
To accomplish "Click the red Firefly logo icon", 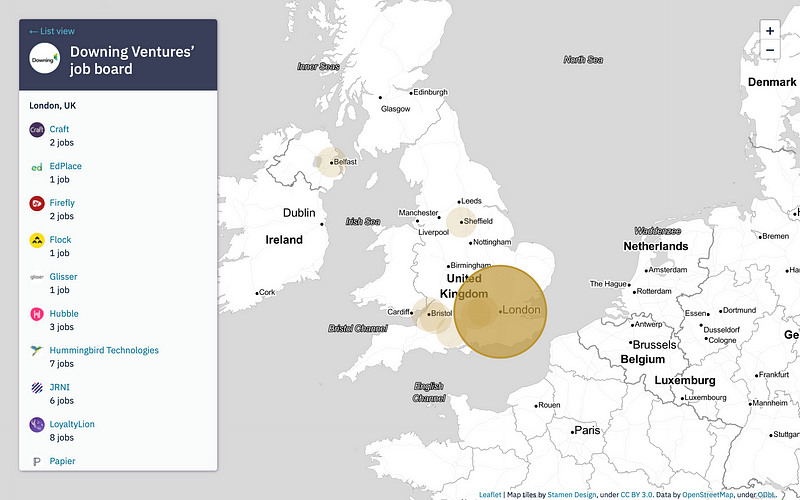I will coord(36,203).
